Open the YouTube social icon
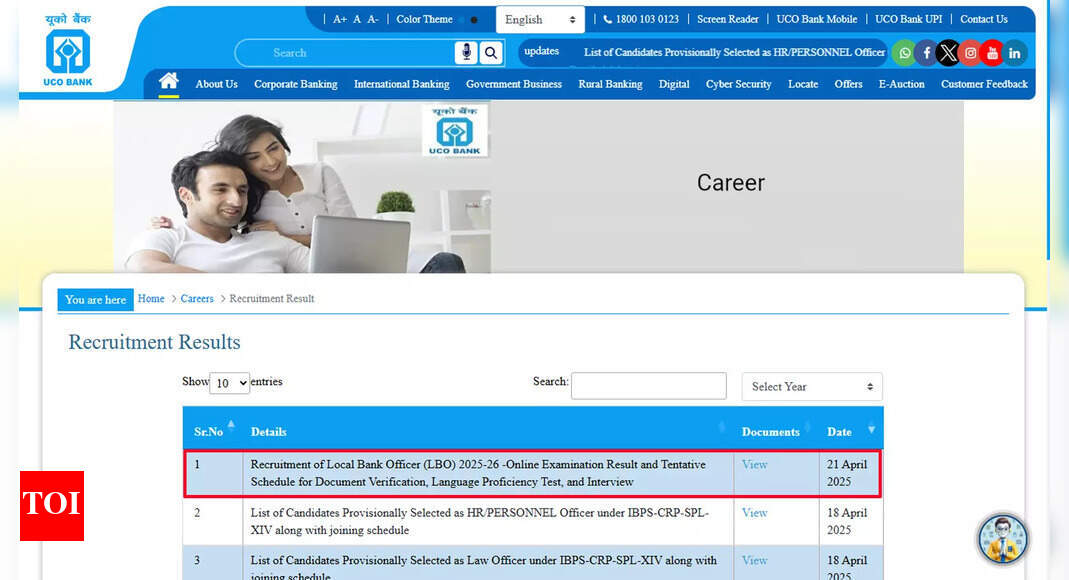The image size is (1069, 580). tap(992, 53)
